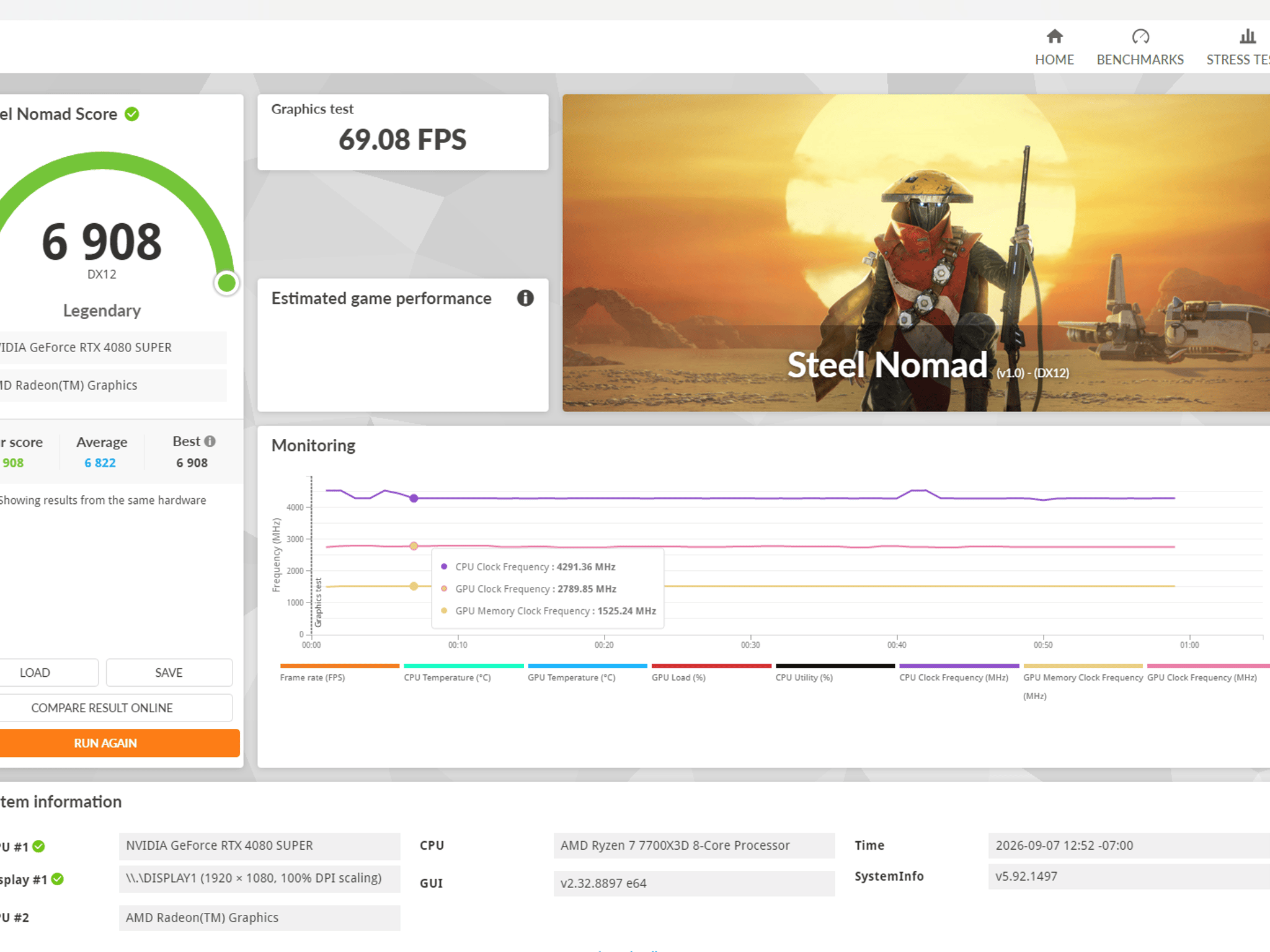Toggle the CPU Temperature legend series
This screenshot has height=952, width=1270.
pos(463,673)
